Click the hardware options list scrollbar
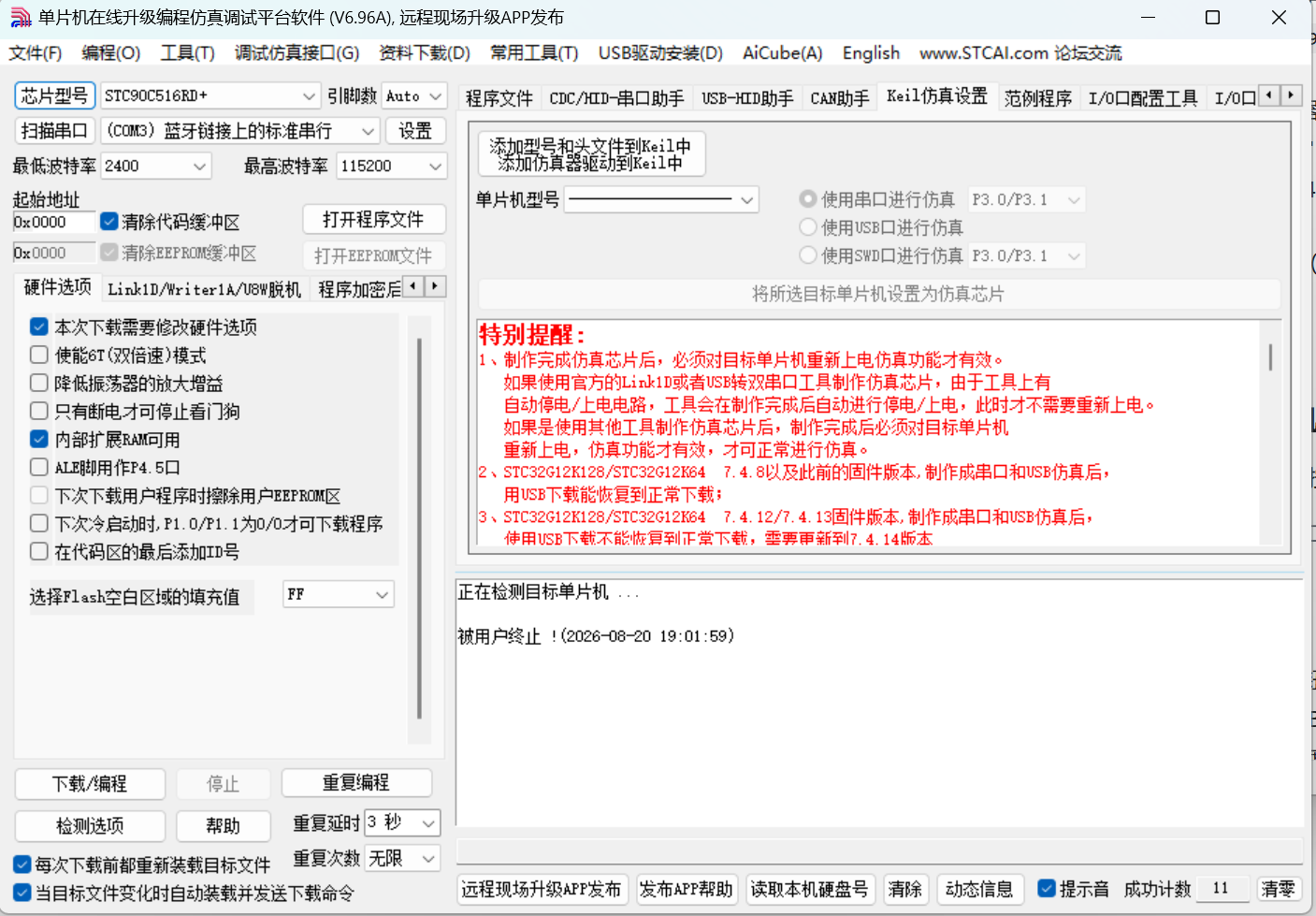This screenshot has height=916, width=1316. [419, 529]
